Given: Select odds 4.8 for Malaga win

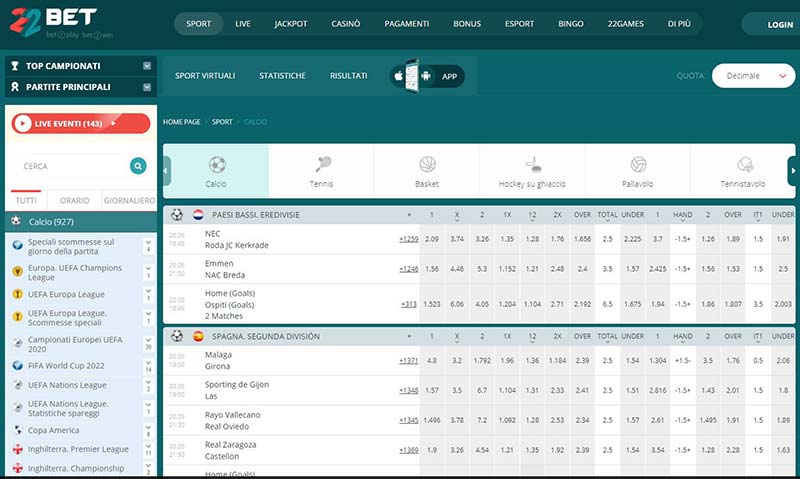Looking at the screenshot, I should coord(432,360).
